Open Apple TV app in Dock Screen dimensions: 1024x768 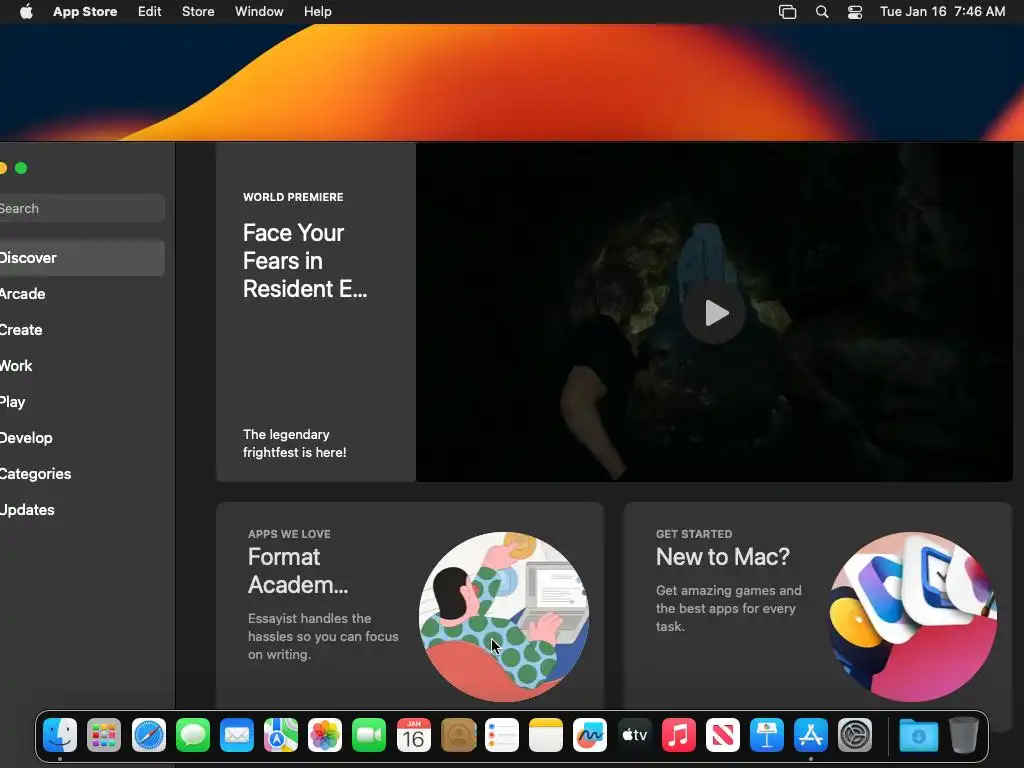point(634,735)
